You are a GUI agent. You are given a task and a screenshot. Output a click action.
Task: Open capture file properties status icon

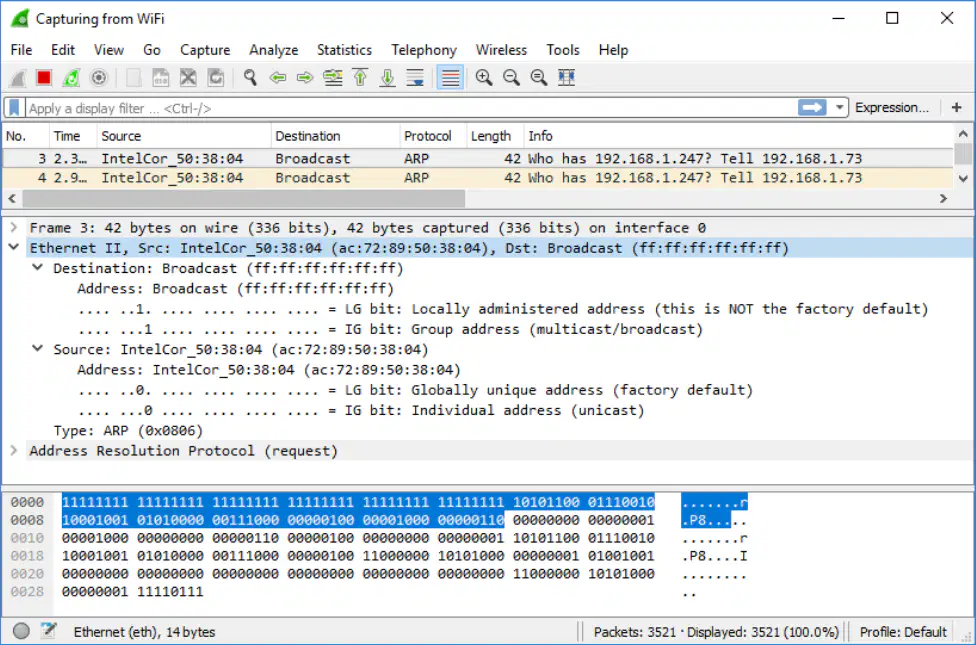click(49, 631)
